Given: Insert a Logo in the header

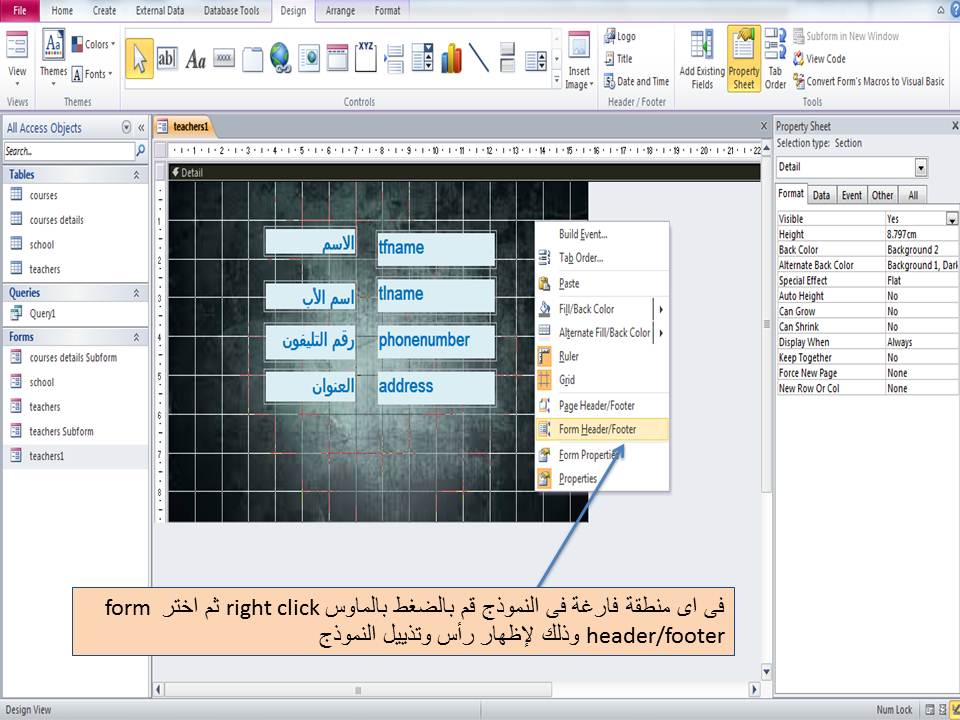Looking at the screenshot, I should 621,36.
